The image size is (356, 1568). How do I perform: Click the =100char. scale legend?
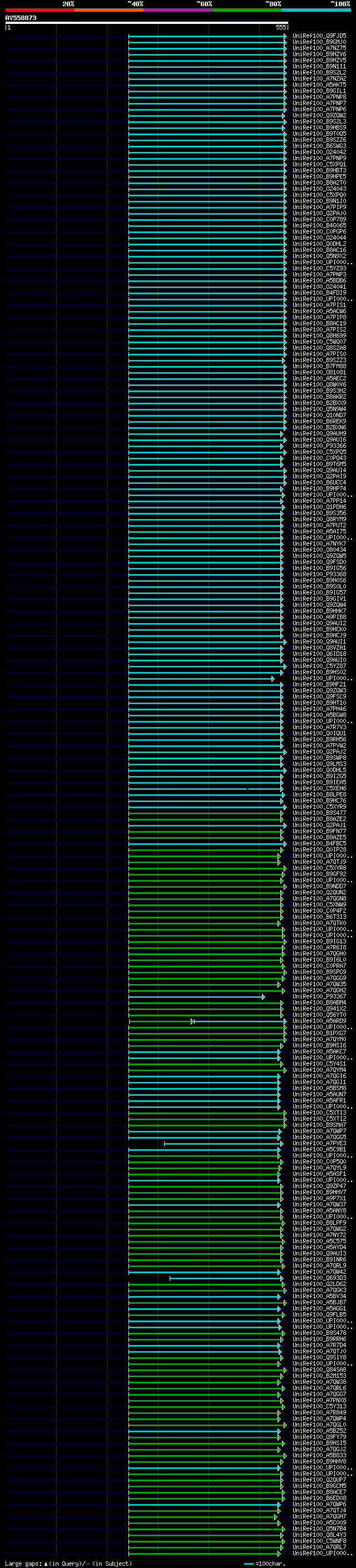coord(265,1563)
